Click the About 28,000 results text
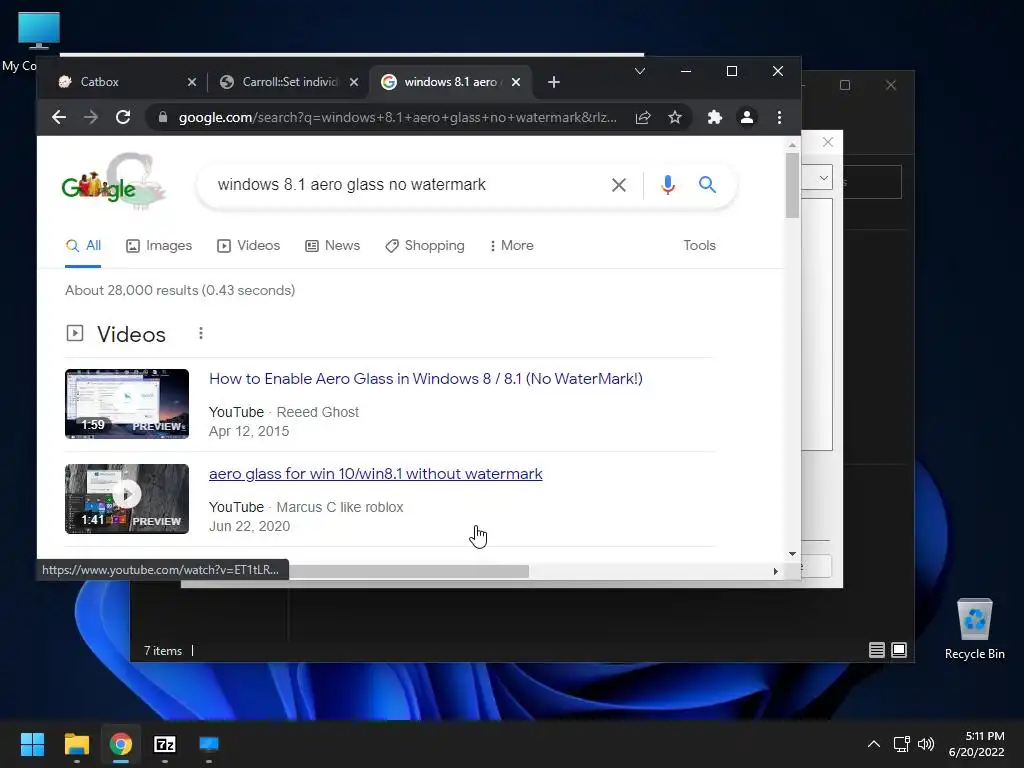This screenshot has height=768, width=1024. [x=180, y=290]
